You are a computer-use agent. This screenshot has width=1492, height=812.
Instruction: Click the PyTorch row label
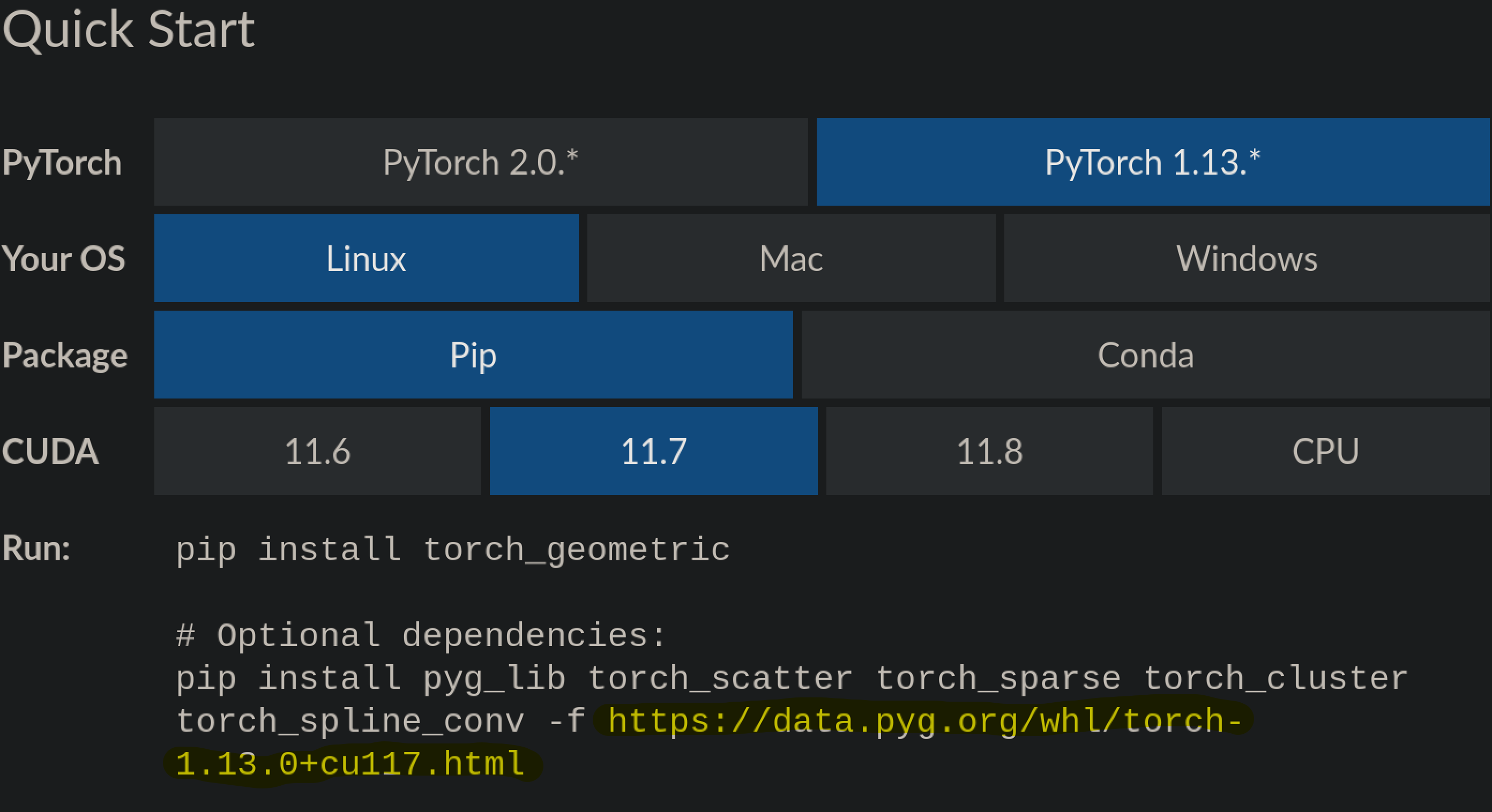point(62,163)
